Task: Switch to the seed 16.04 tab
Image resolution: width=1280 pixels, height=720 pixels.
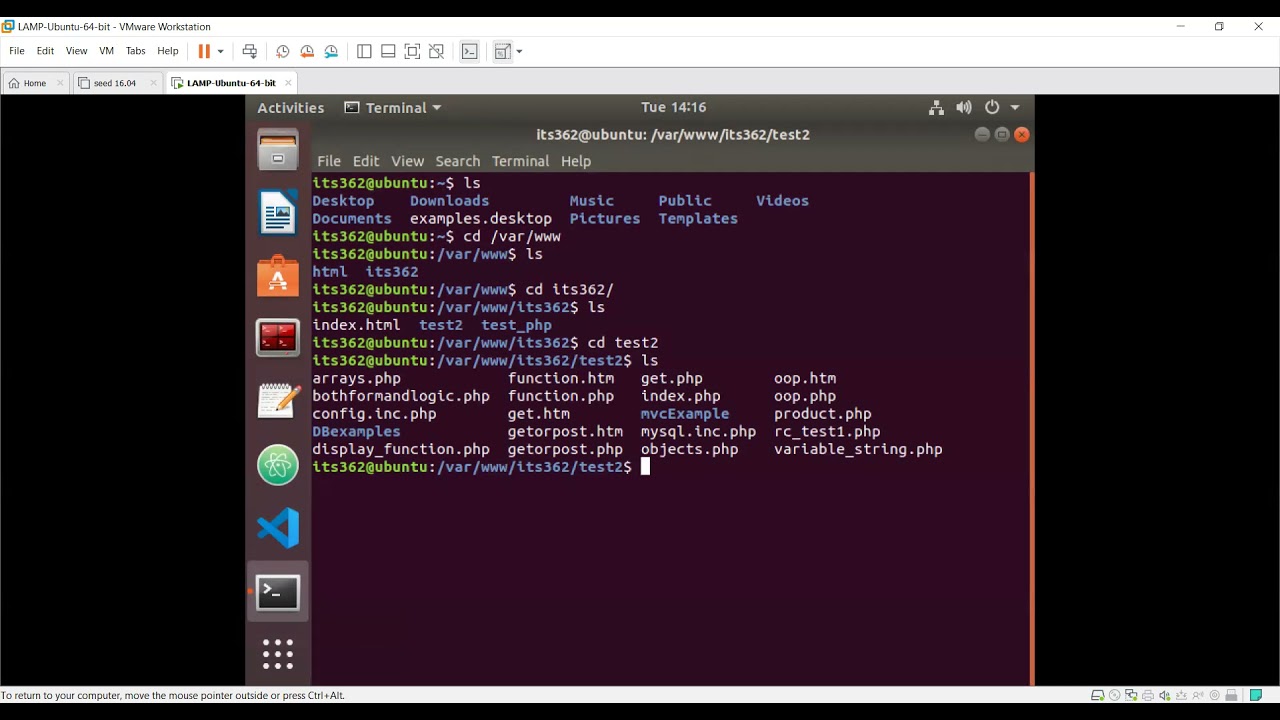Action: [x=115, y=83]
